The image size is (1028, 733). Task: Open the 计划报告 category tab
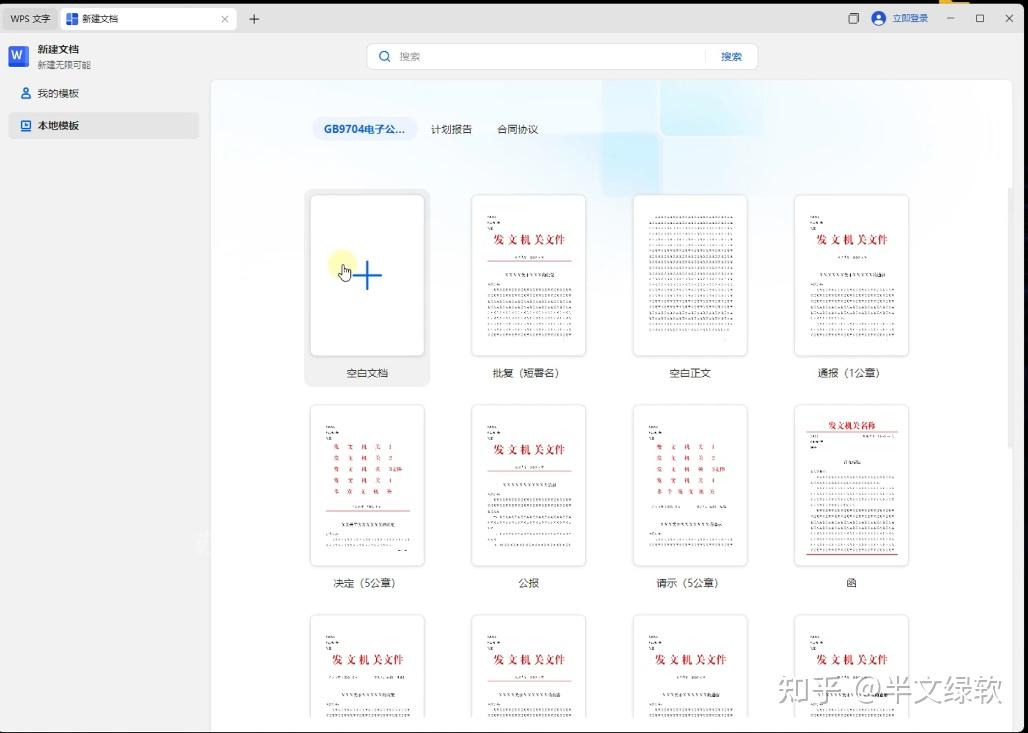click(x=451, y=129)
